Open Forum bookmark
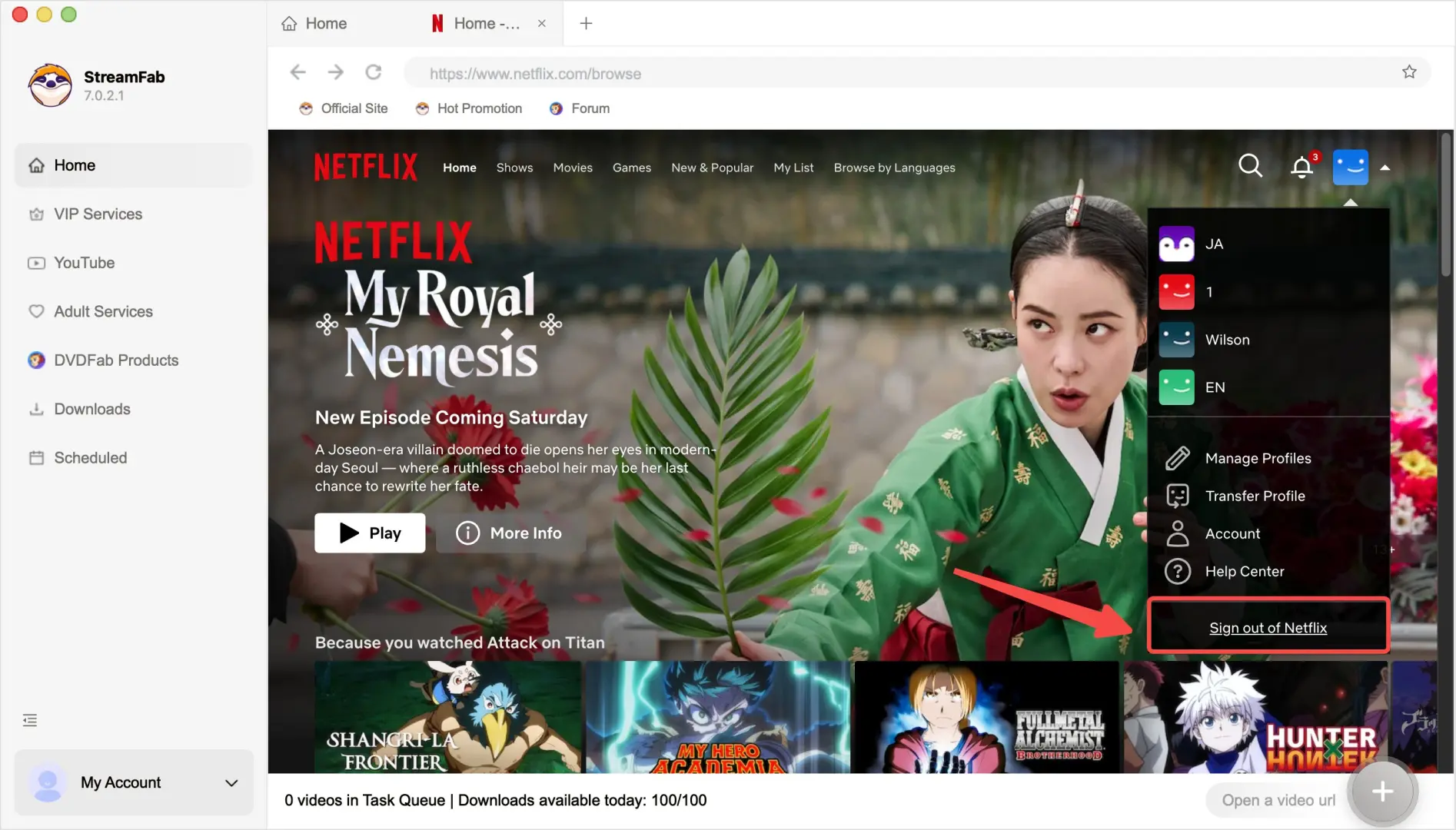1456x830 pixels. (x=580, y=108)
